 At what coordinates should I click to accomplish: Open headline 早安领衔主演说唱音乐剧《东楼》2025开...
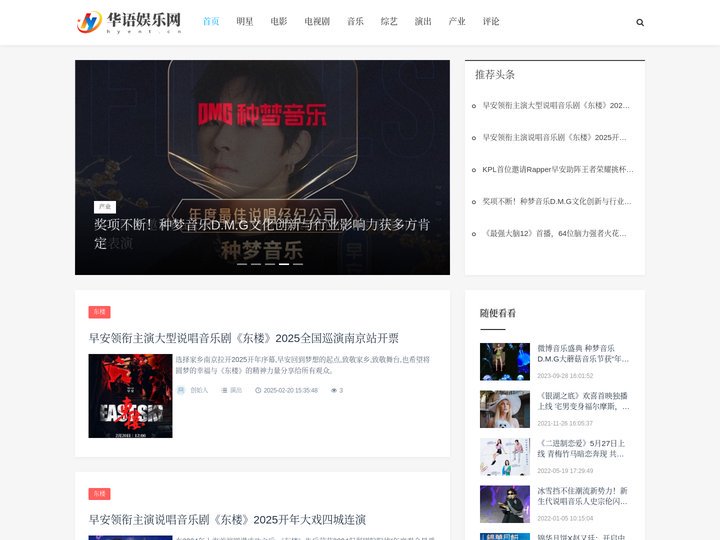[x=554, y=137]
